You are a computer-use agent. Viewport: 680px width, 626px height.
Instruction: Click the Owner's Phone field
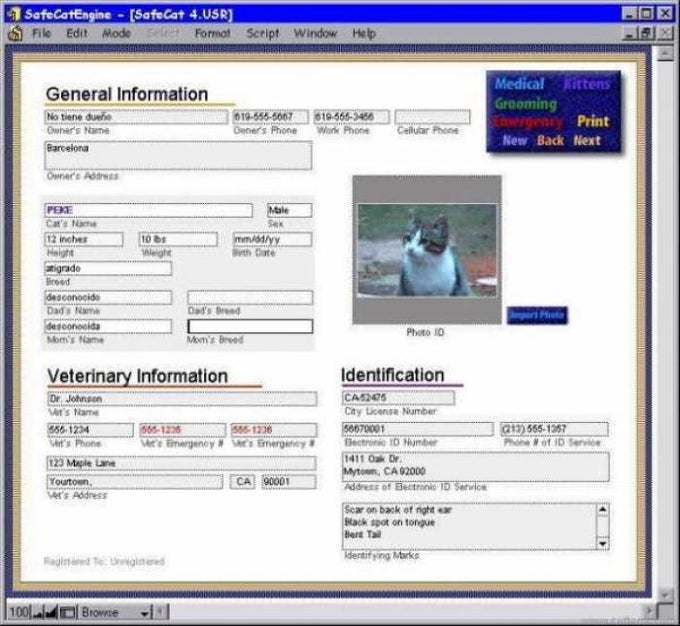pyautogui.click(x=271, y=117)
